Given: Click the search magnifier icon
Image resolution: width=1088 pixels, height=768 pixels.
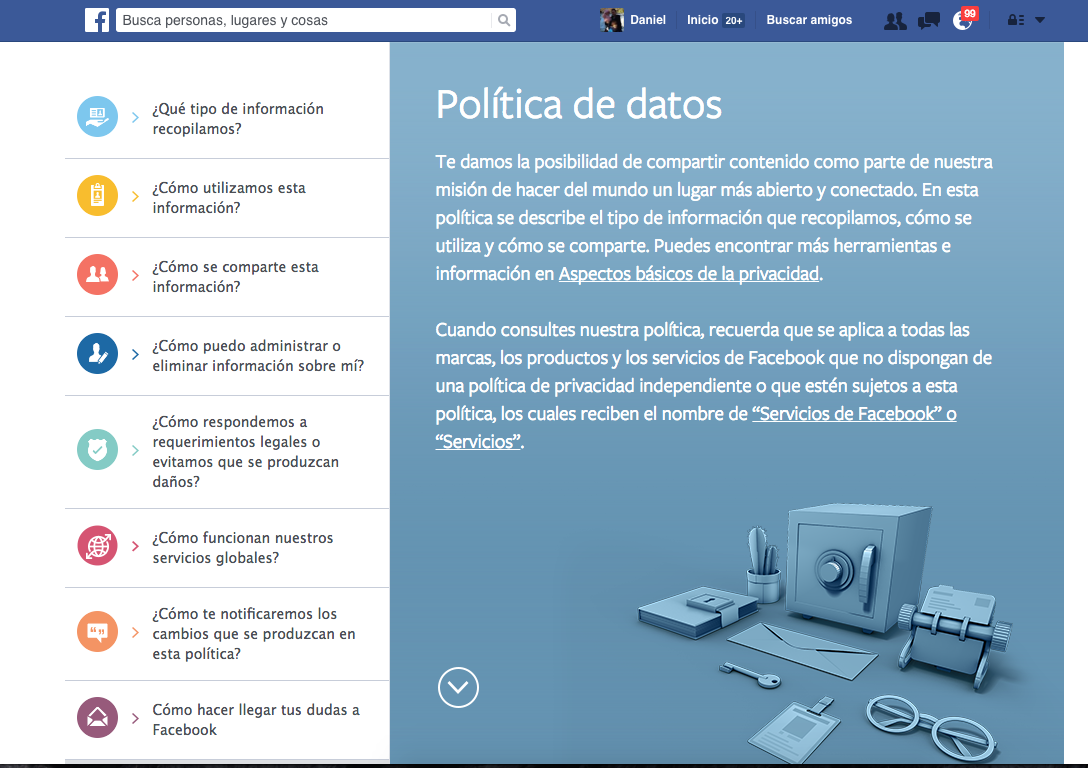Looking at the screenshot, I should [x=504, y=20].
